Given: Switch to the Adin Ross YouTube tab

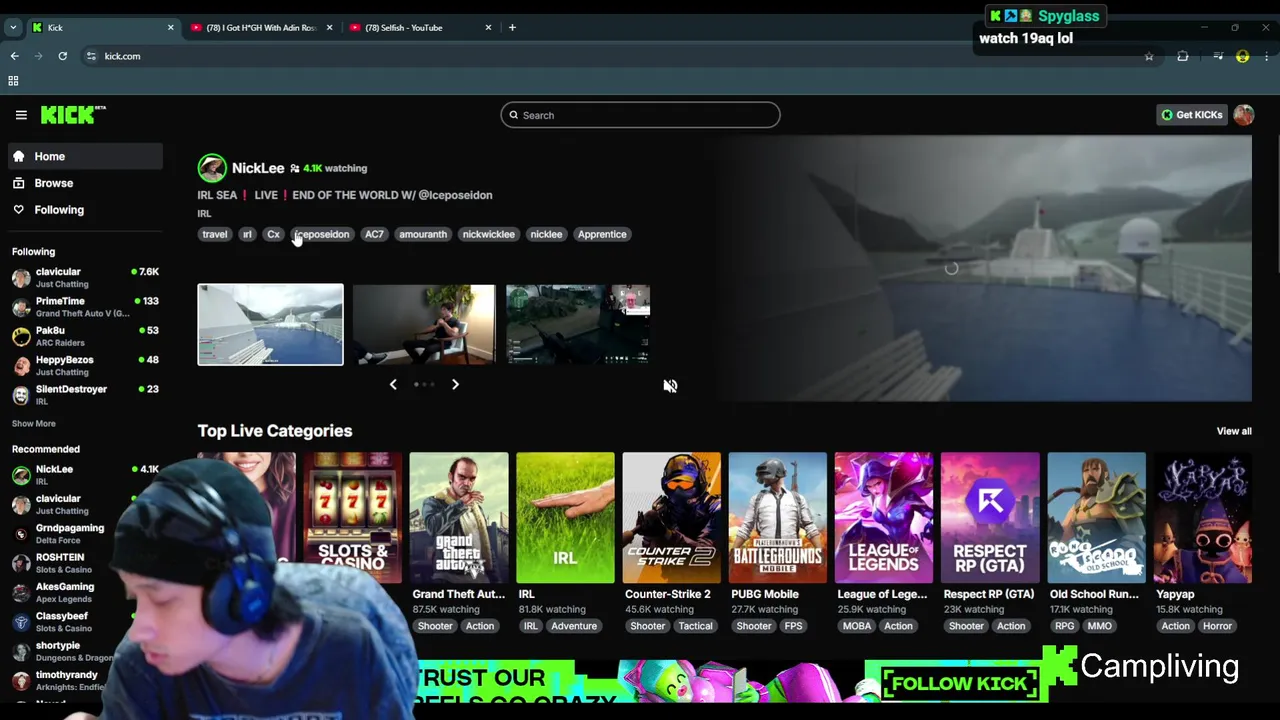Looking at the screenshot, I should [260, 28].
